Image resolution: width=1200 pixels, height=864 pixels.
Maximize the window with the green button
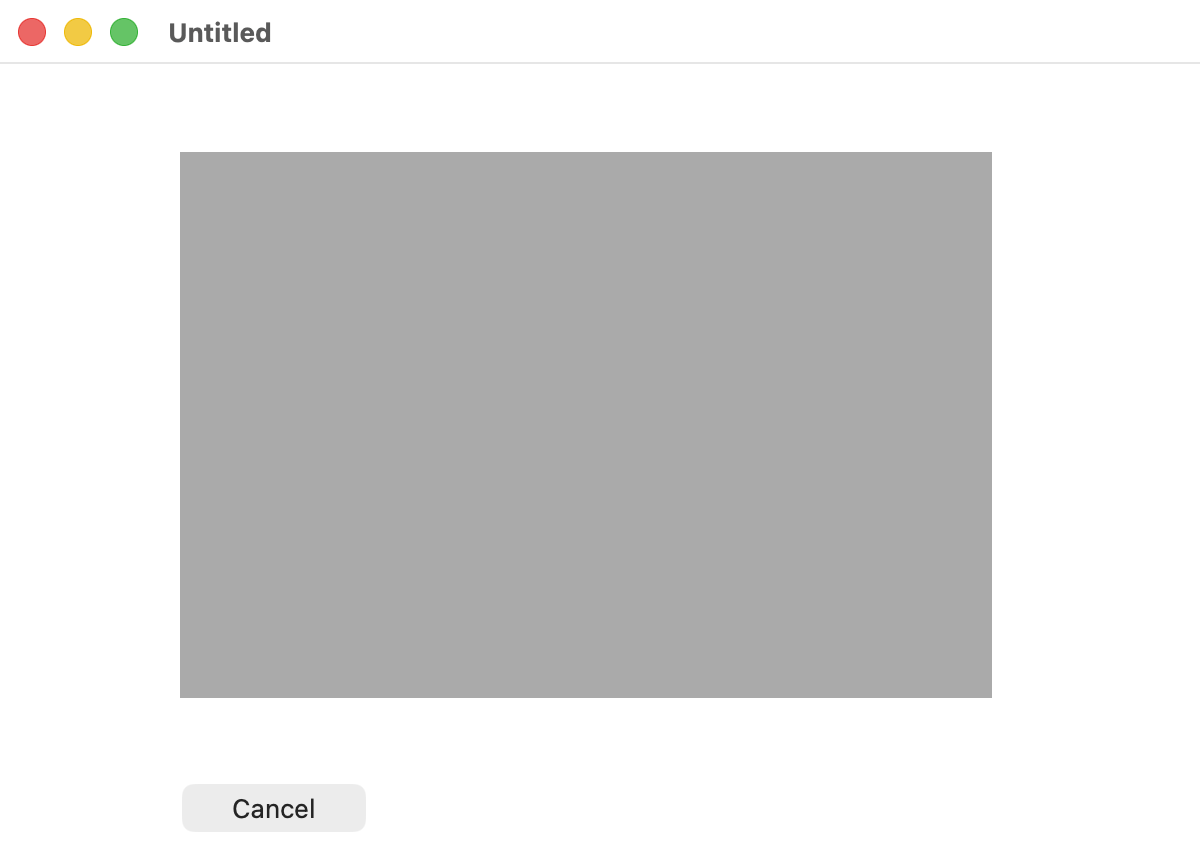click(x=124, y=32)
